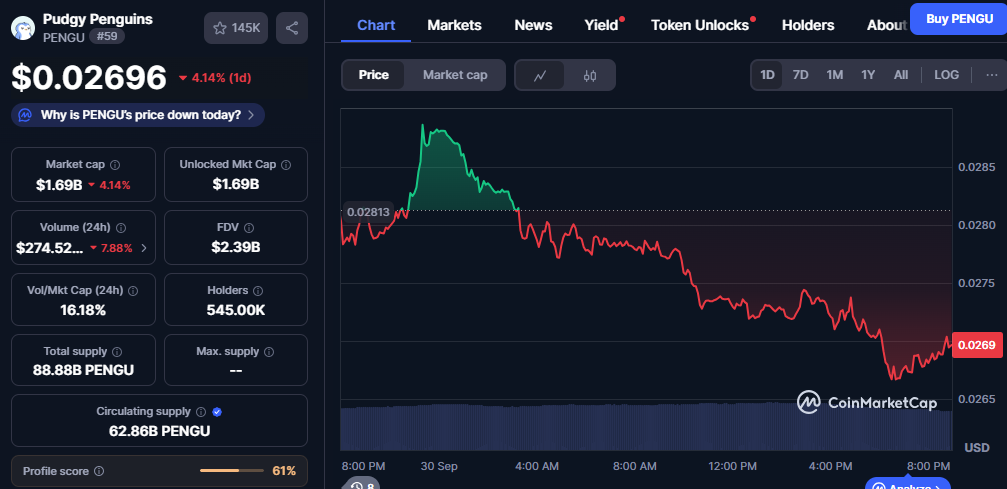Image resolution: width=1007 pixels, height=489 pixels.
Task: Switch to the Token Unlocks tab
Action: click(x=700, y=25)
